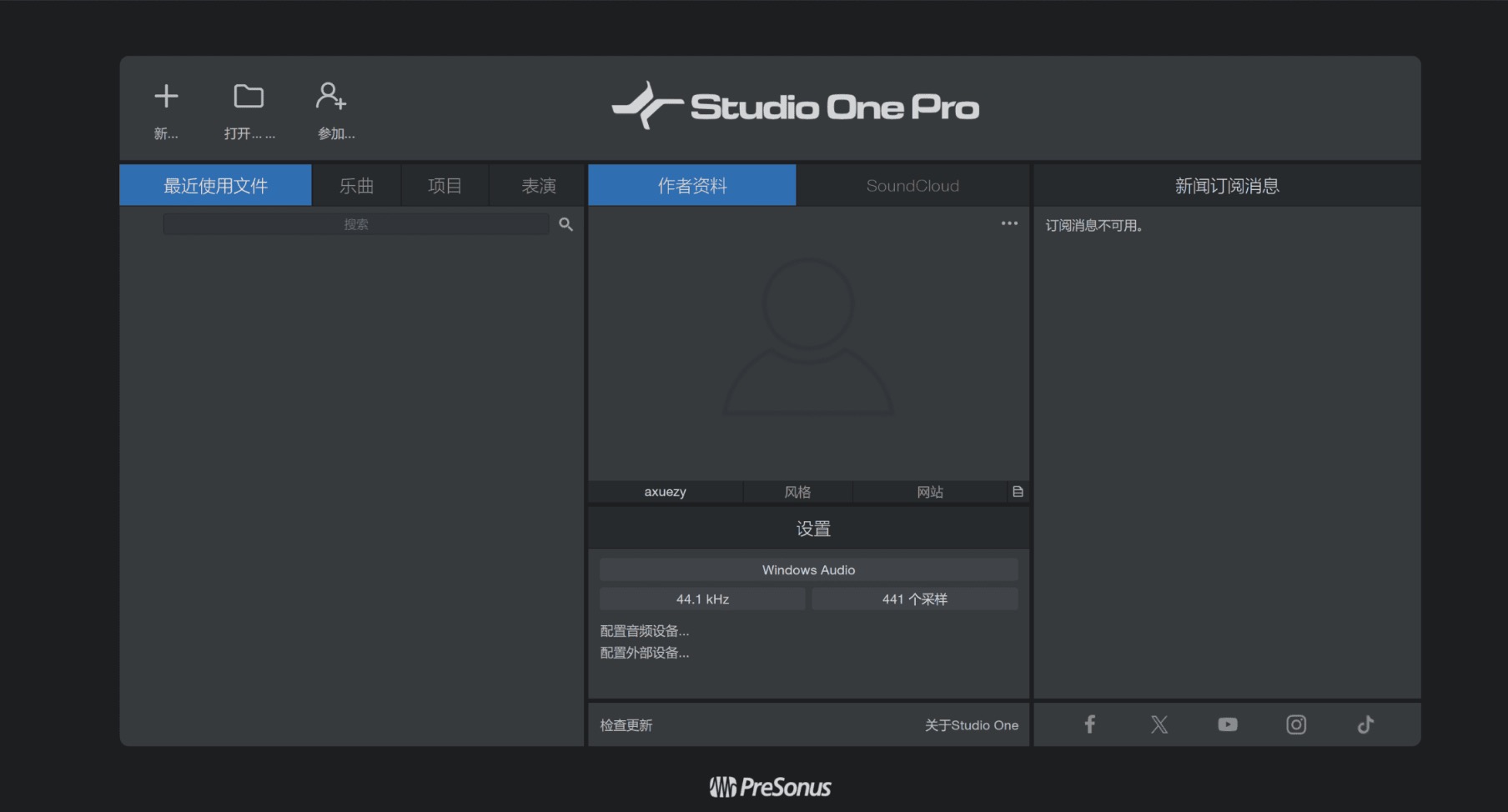Viewport: 1508px width, 812px height.
Task: Open the 44.1 kHz sample rate dropdown
Action: click(x=702, y=599)
